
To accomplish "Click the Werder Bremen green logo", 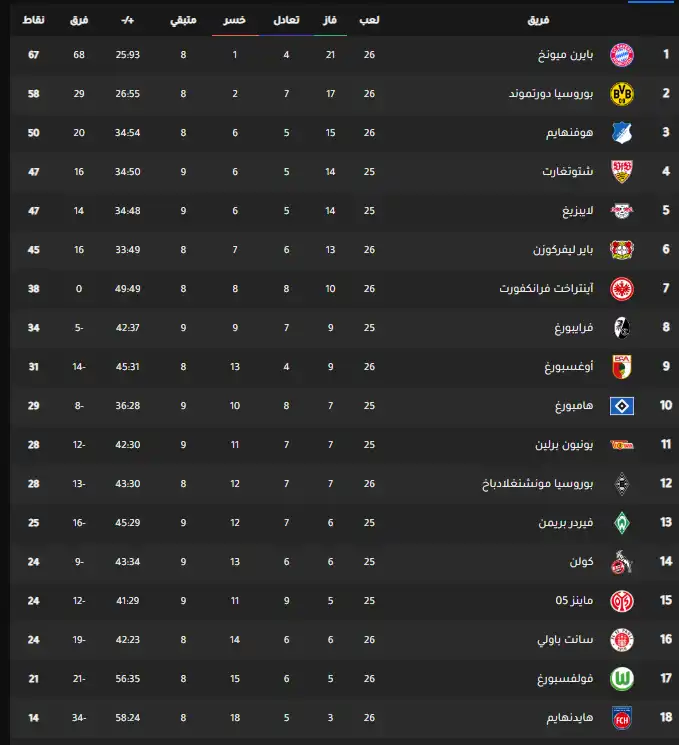I will (622, 523).
